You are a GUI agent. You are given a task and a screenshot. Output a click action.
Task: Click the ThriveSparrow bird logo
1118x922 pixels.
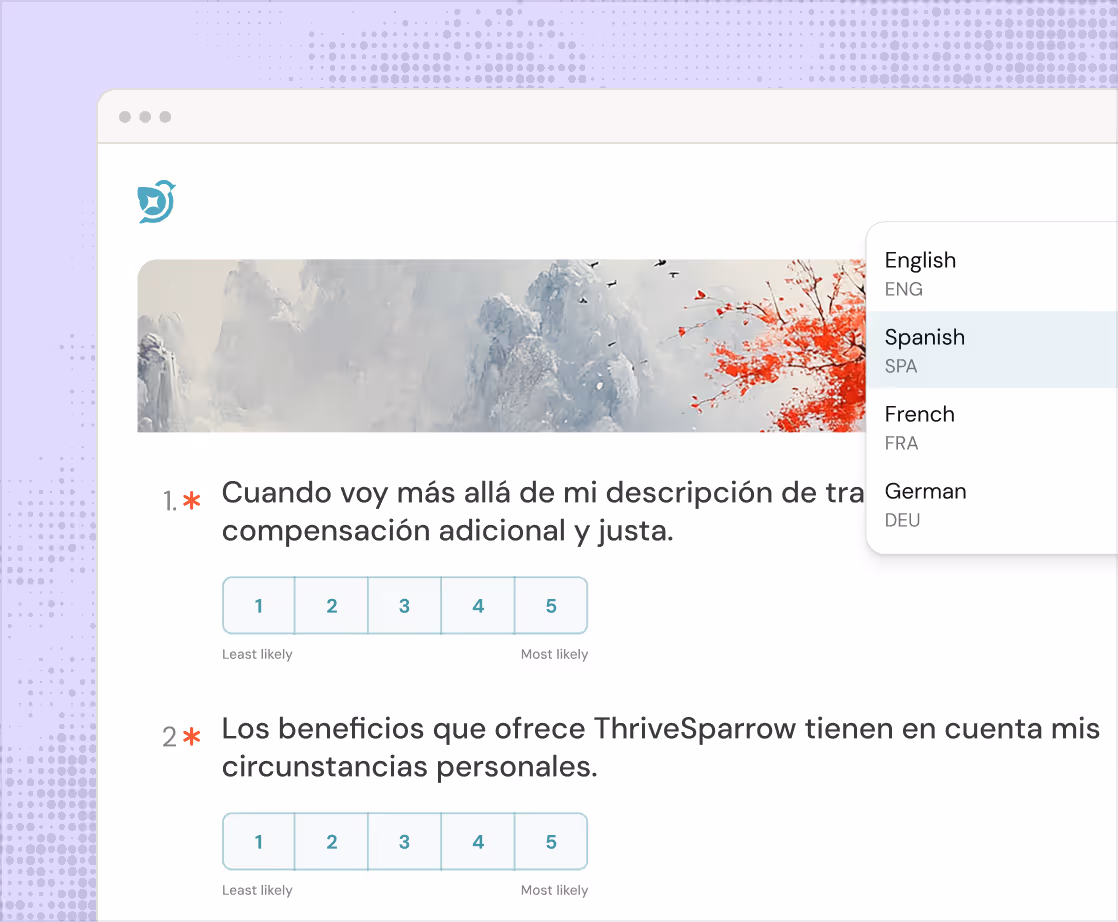(x=155, y=200)
